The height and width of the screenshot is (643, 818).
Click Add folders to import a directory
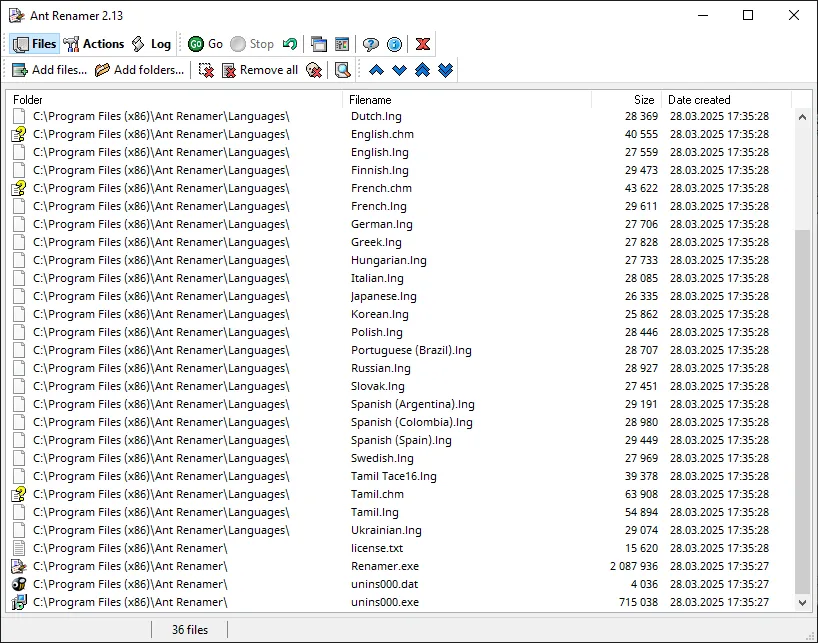tap(127, 70)
